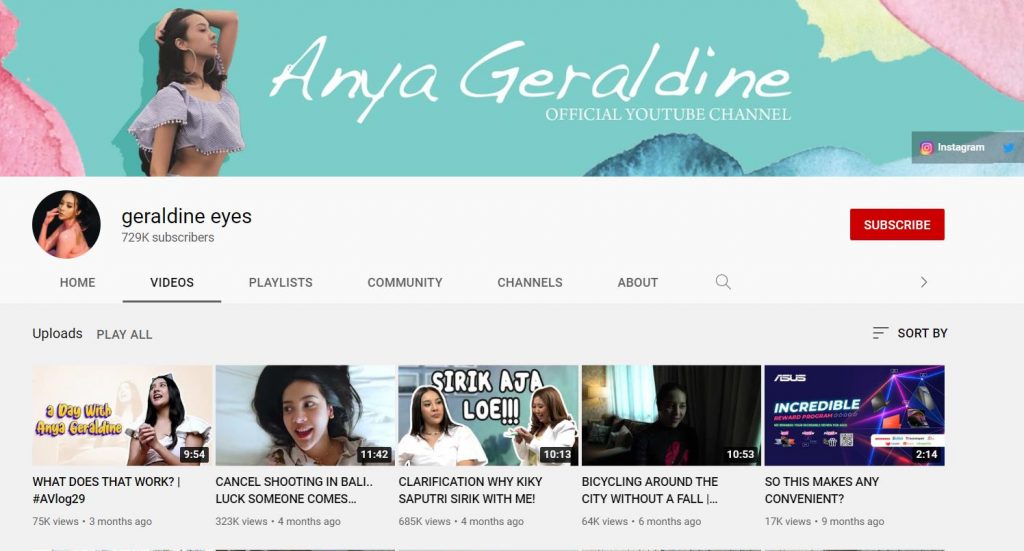
Task: Open the ASUS Incredible video thumbnail
Action: (x=854, y=415)
